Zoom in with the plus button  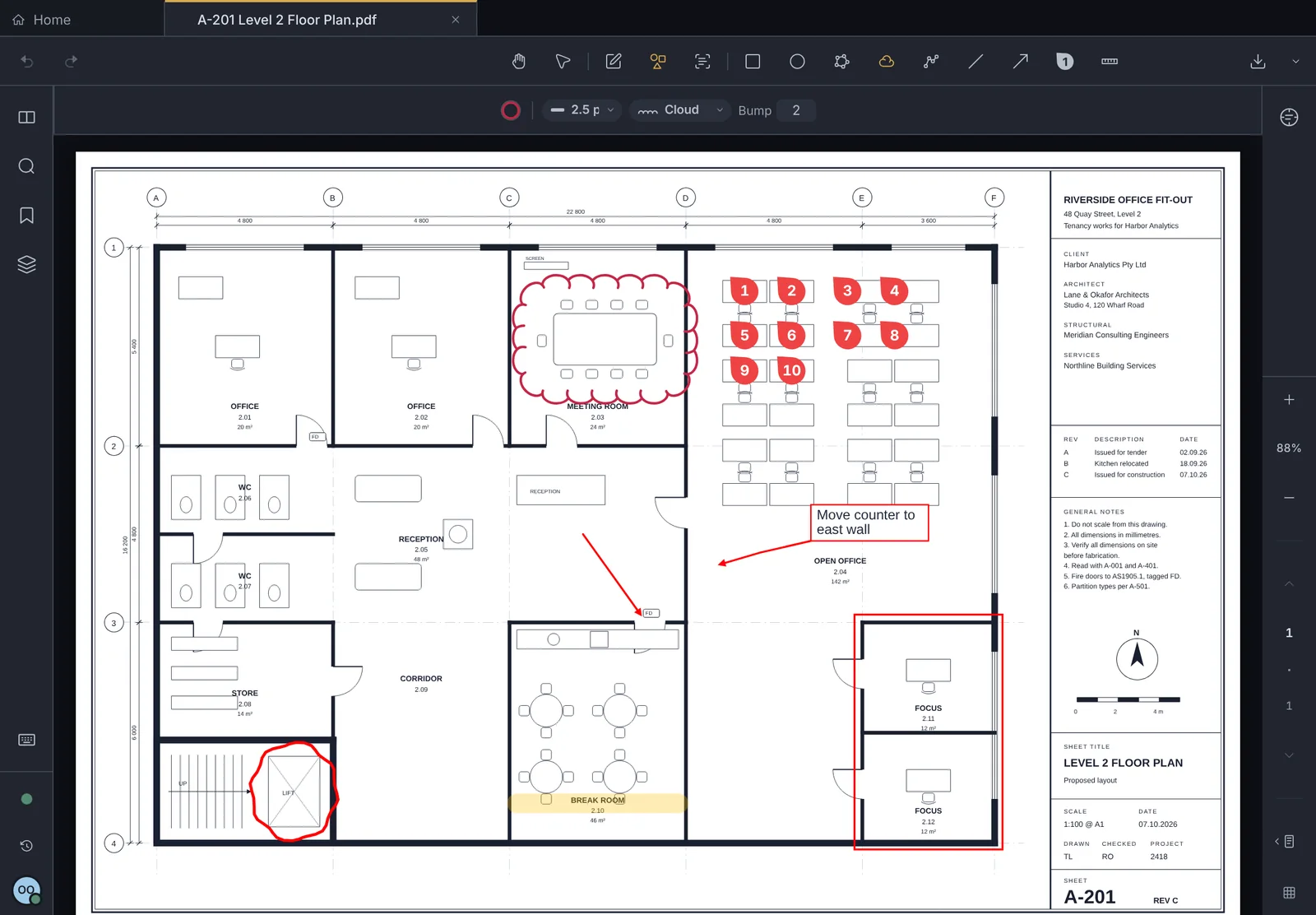pos(1289,400)
